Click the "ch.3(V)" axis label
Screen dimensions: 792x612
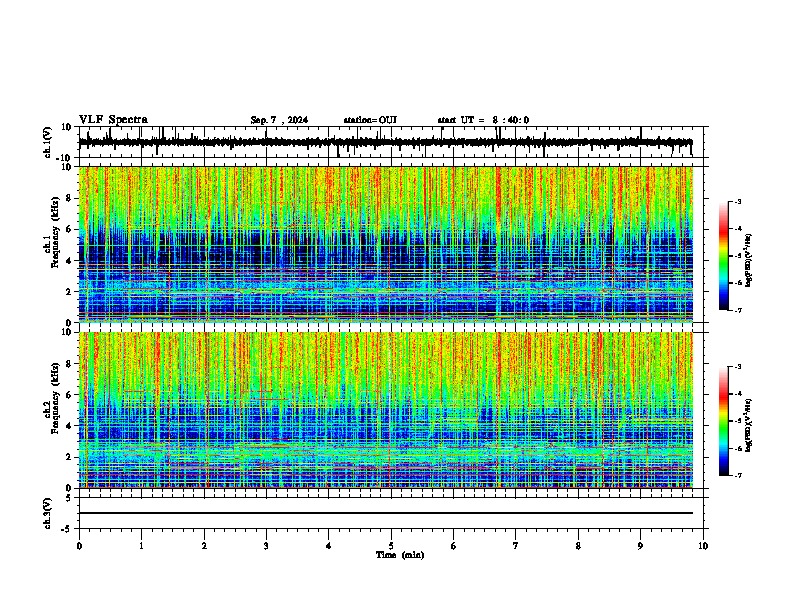[48, 513]
